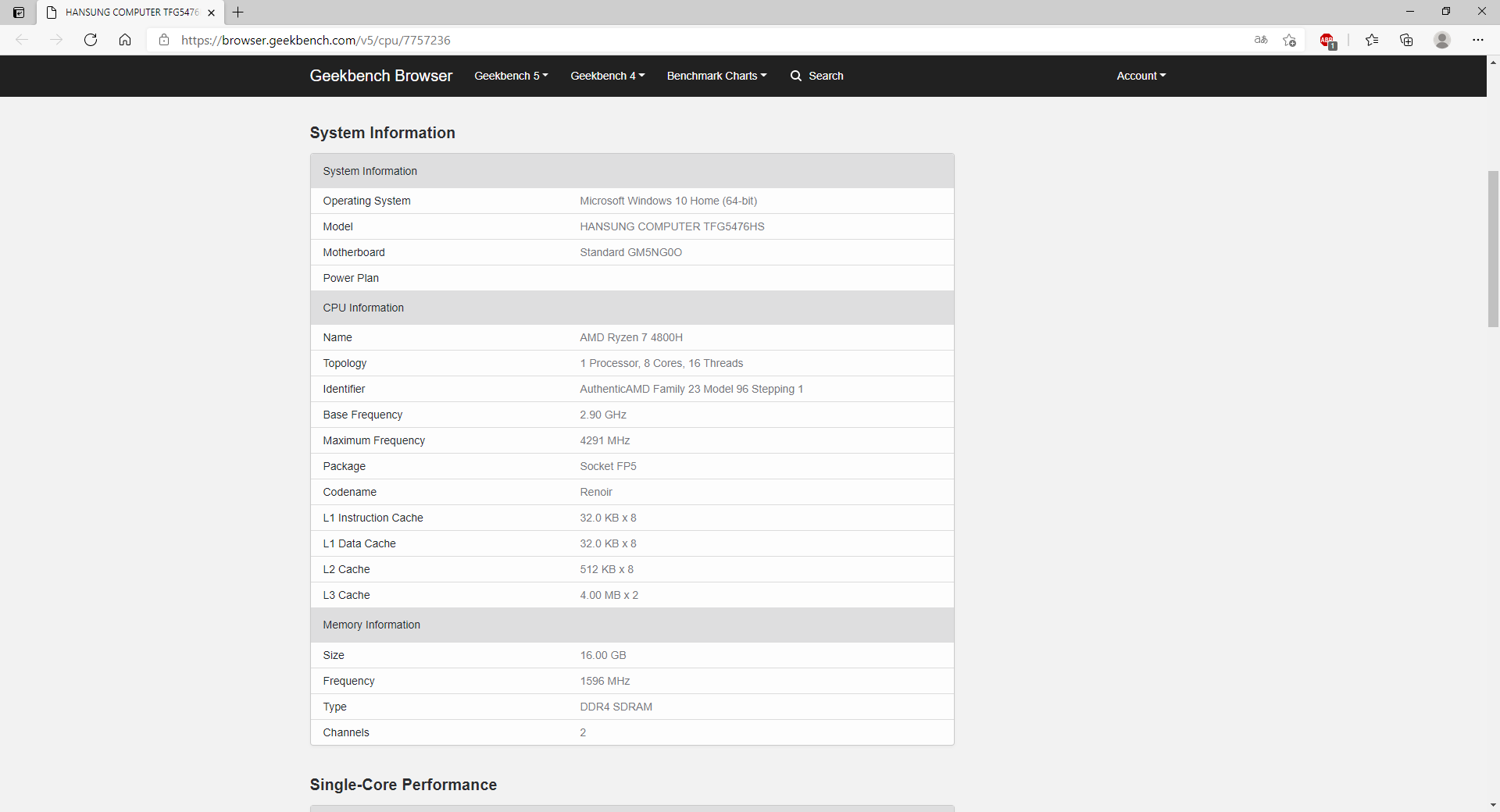The image size is (1500, 812).
Task: Expand the Benchmark Charts dropdown
Action: [x=716, y=76]
